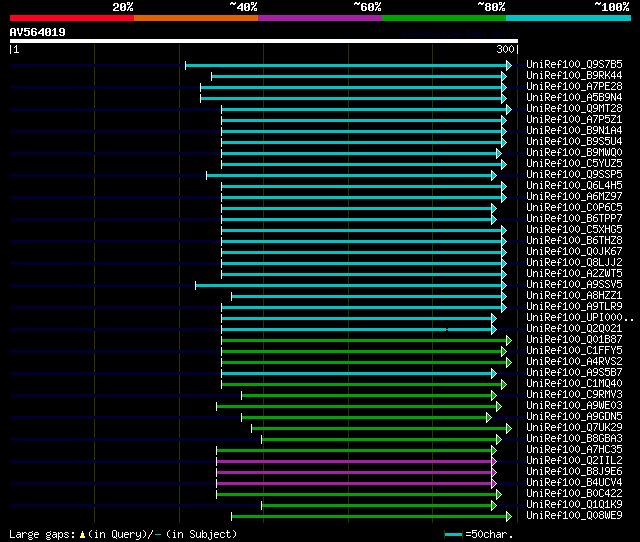Click the UniRef100_C1MQ40 label
Viewport: 640px width, 542px height.
click(x=574, y=384)
